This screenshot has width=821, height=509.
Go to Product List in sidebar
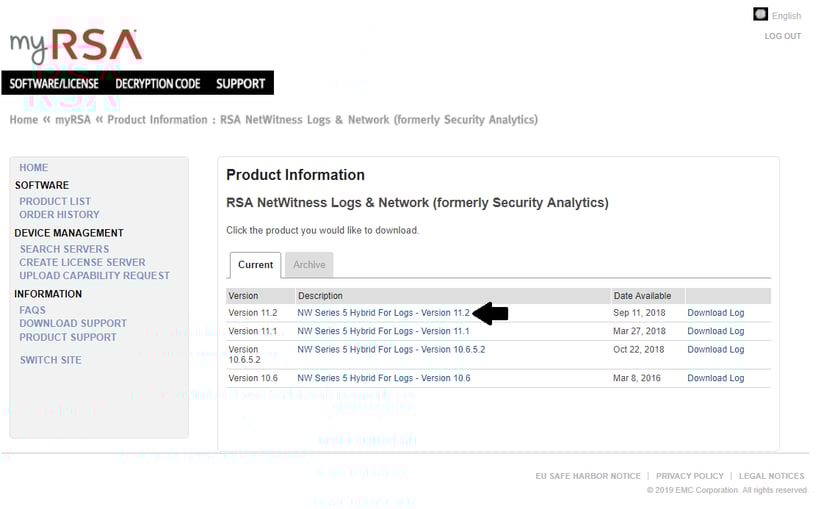(55, 201)
